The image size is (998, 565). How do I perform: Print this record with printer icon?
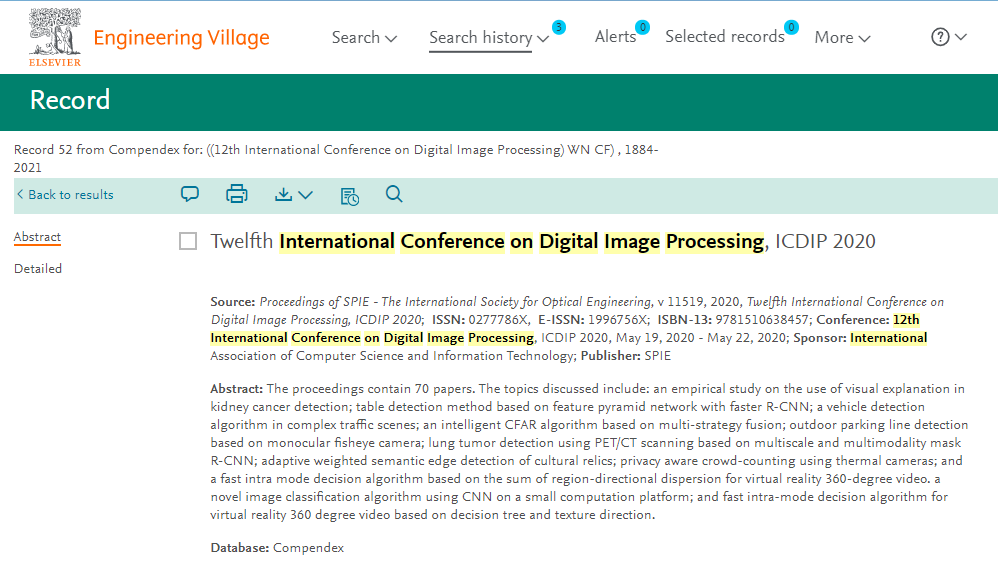[x=237, y=194]
